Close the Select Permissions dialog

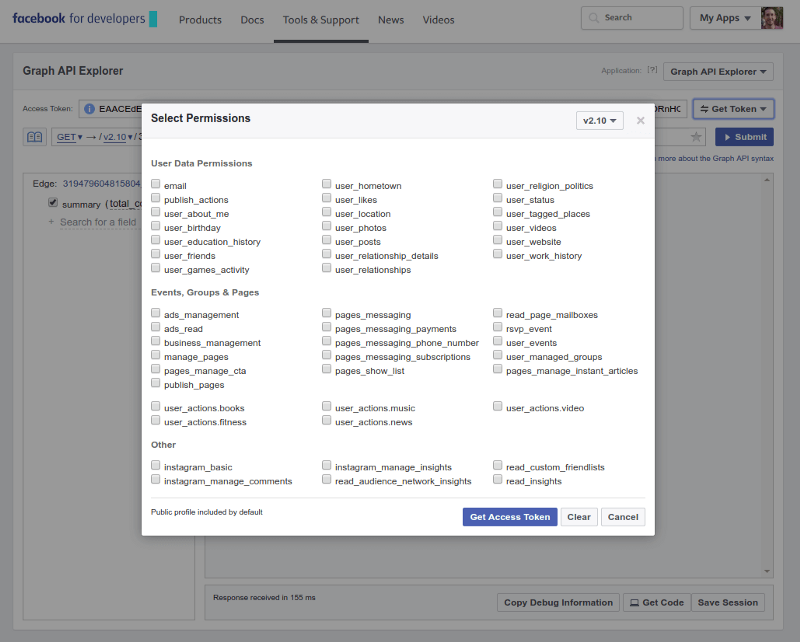point(640,120)
